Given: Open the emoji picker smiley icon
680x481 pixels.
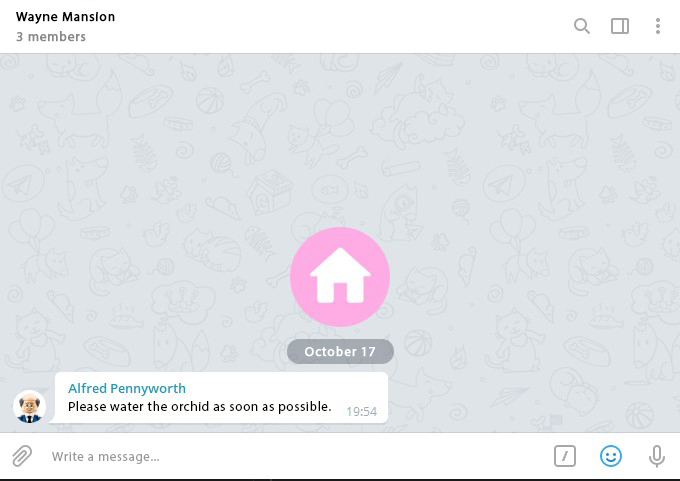Looking at the screenshot, I should click(x=611, y=456).
